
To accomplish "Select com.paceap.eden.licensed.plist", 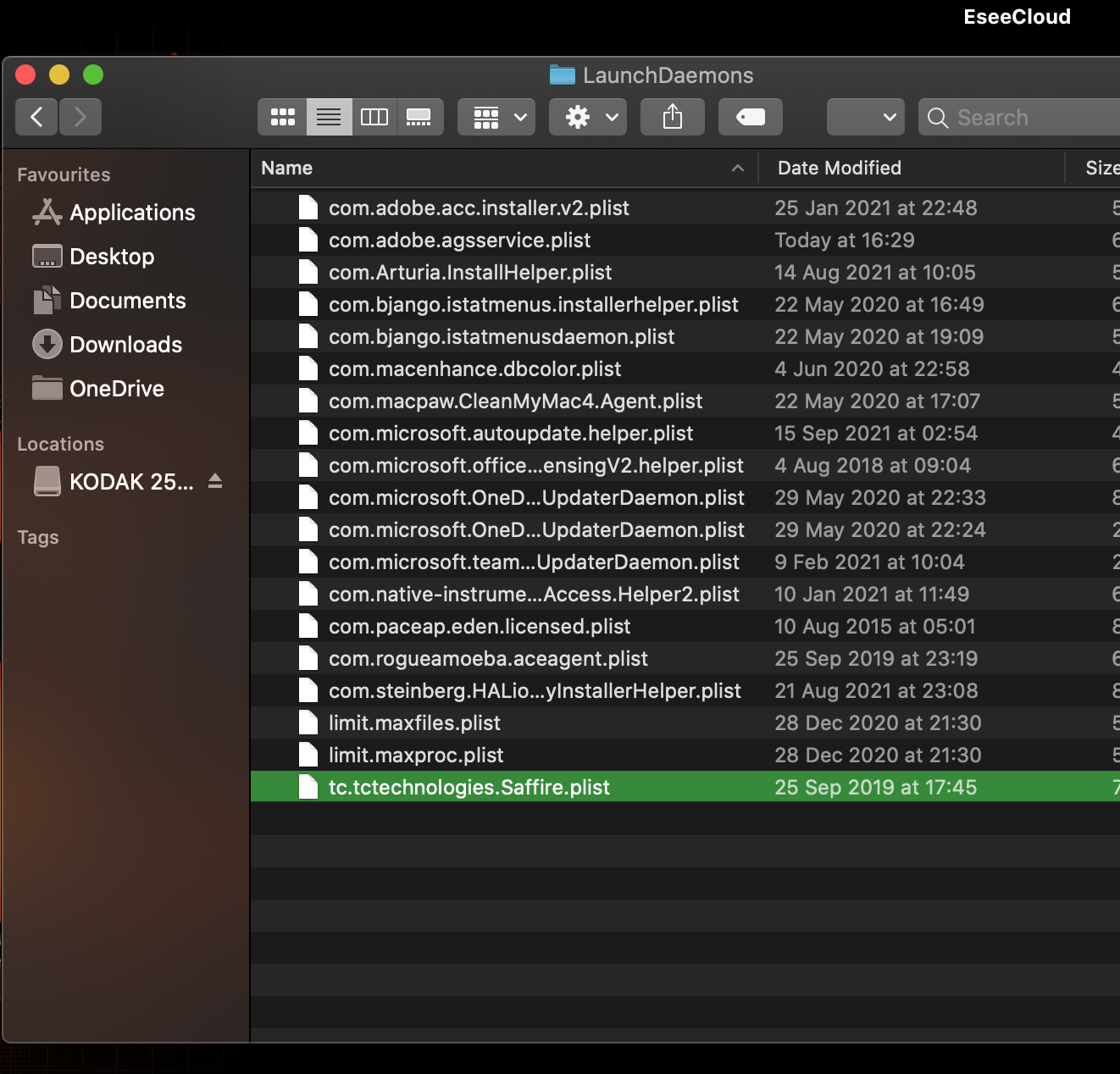I will [685, 626].
